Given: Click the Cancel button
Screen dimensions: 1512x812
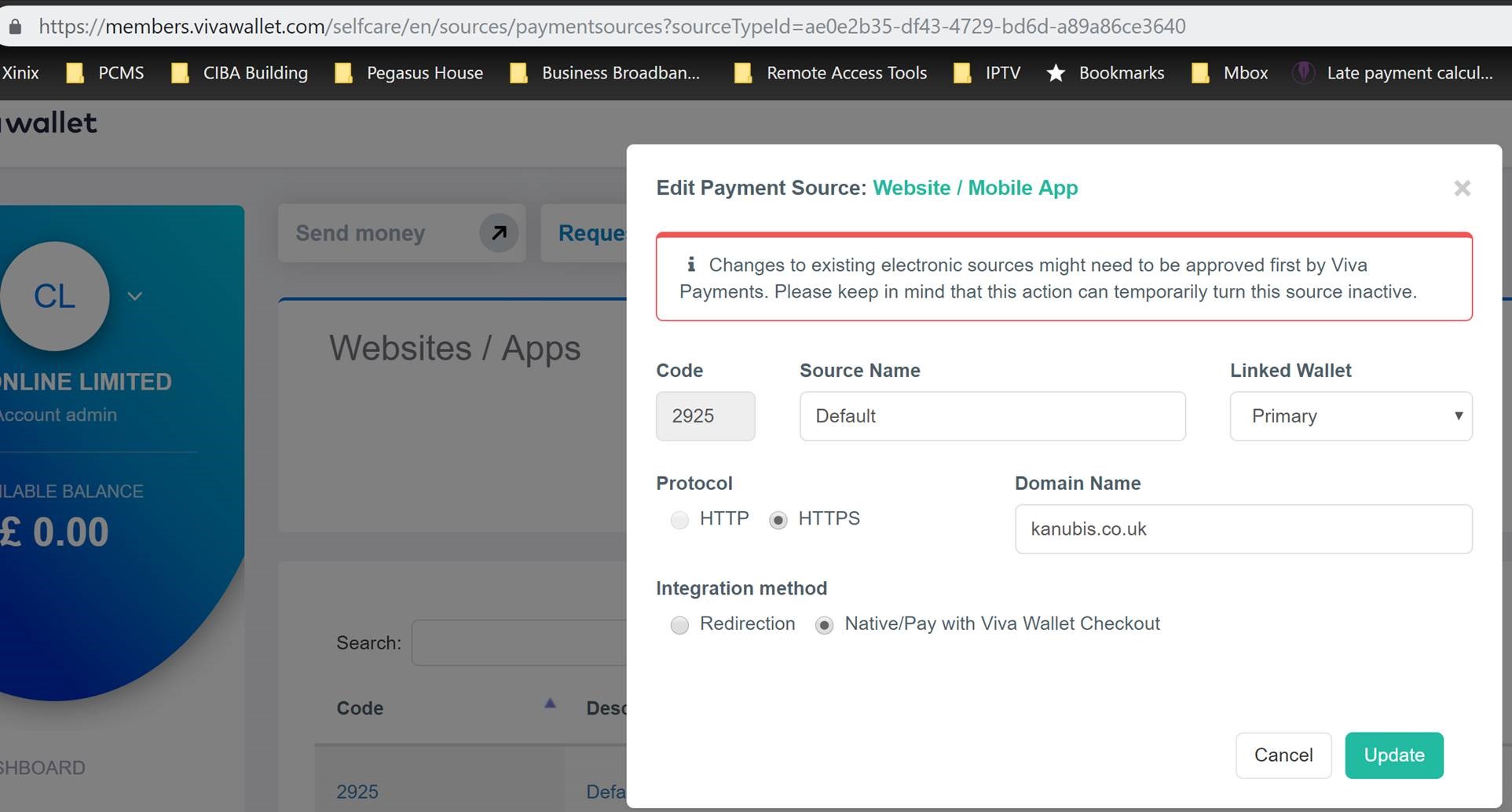Looking at the screenshot, I should (1283, 755).
